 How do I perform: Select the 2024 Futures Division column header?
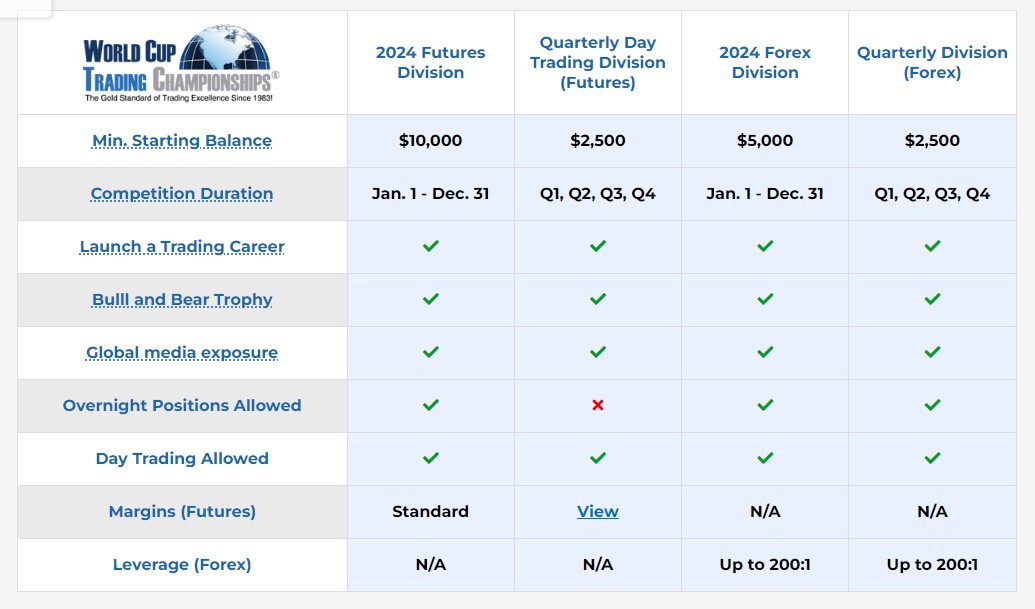click(430, 62)
